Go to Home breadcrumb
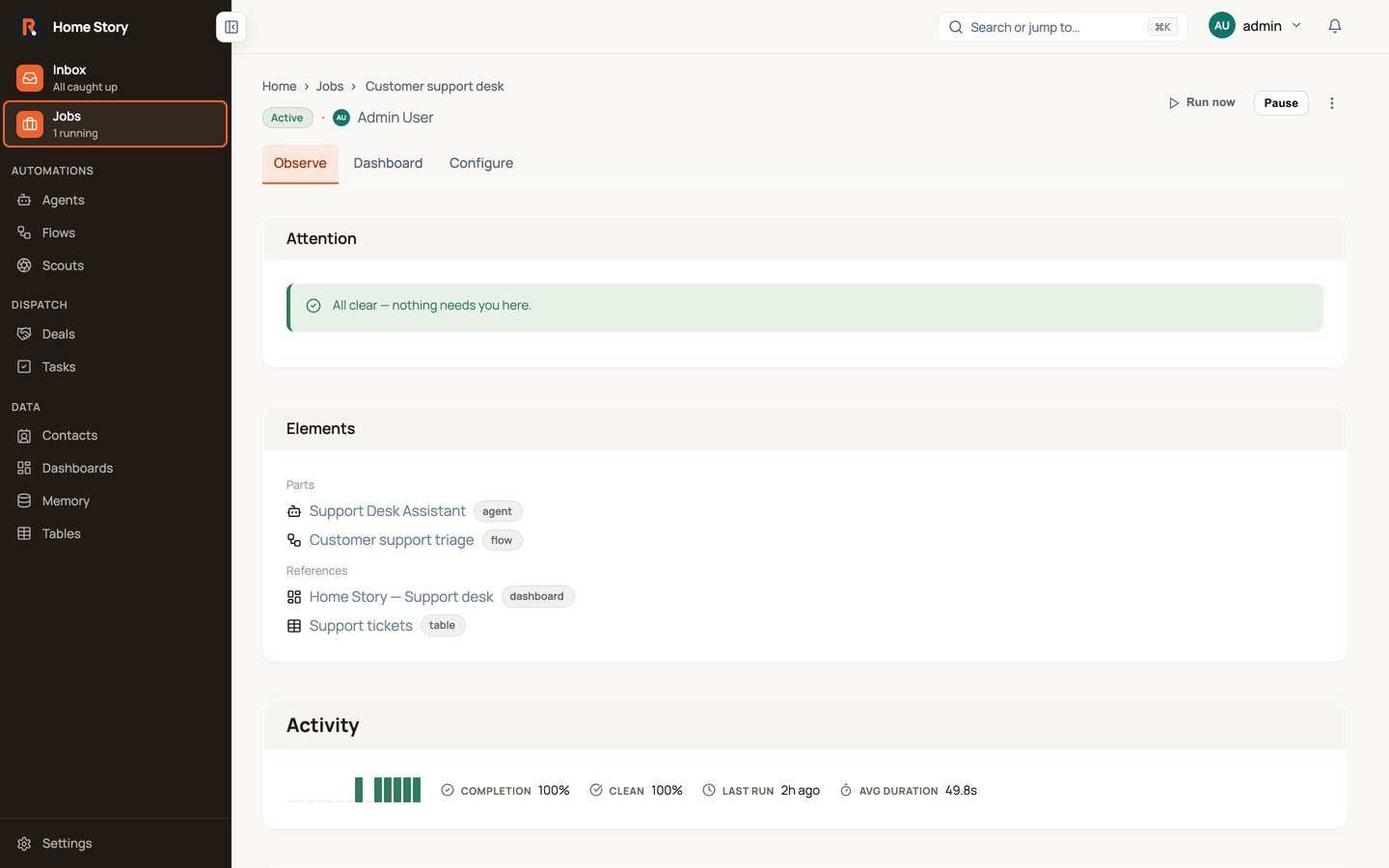 click(280, 86)
